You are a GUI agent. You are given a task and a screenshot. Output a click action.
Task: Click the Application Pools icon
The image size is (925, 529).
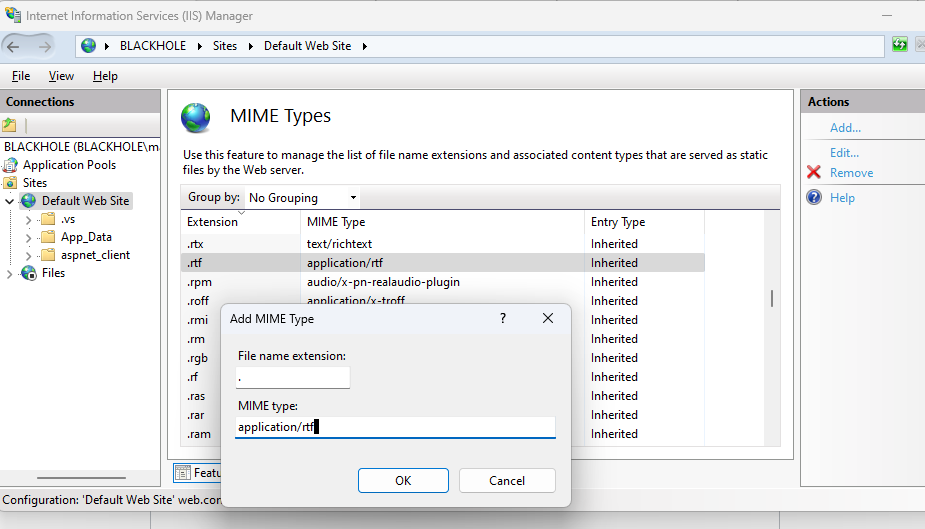coord(11,165)
